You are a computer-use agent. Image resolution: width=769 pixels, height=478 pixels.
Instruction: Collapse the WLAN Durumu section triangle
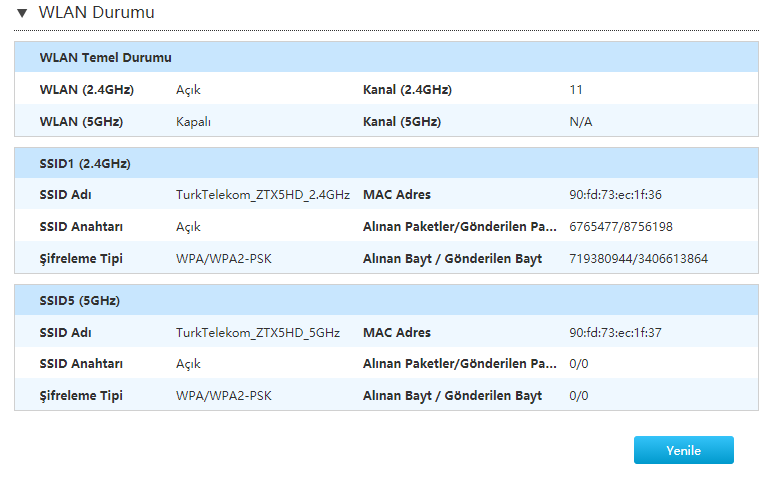22,14
